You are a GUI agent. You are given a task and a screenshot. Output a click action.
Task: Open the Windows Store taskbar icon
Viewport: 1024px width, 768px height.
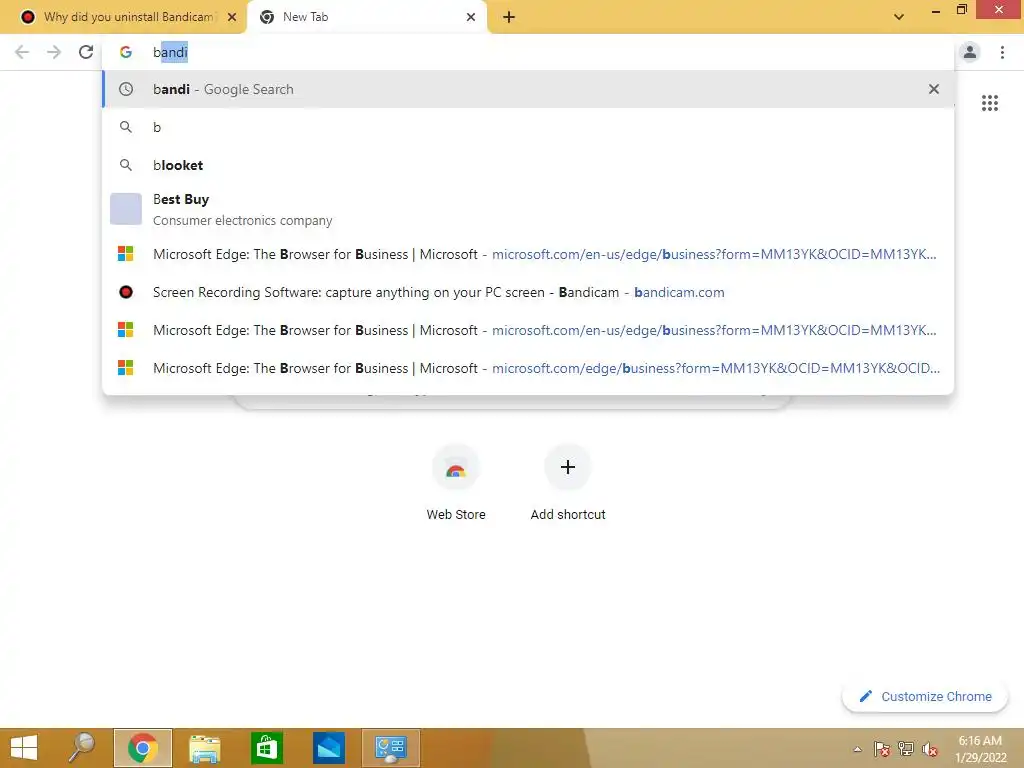pyautogui.click(x=266, y=748)
